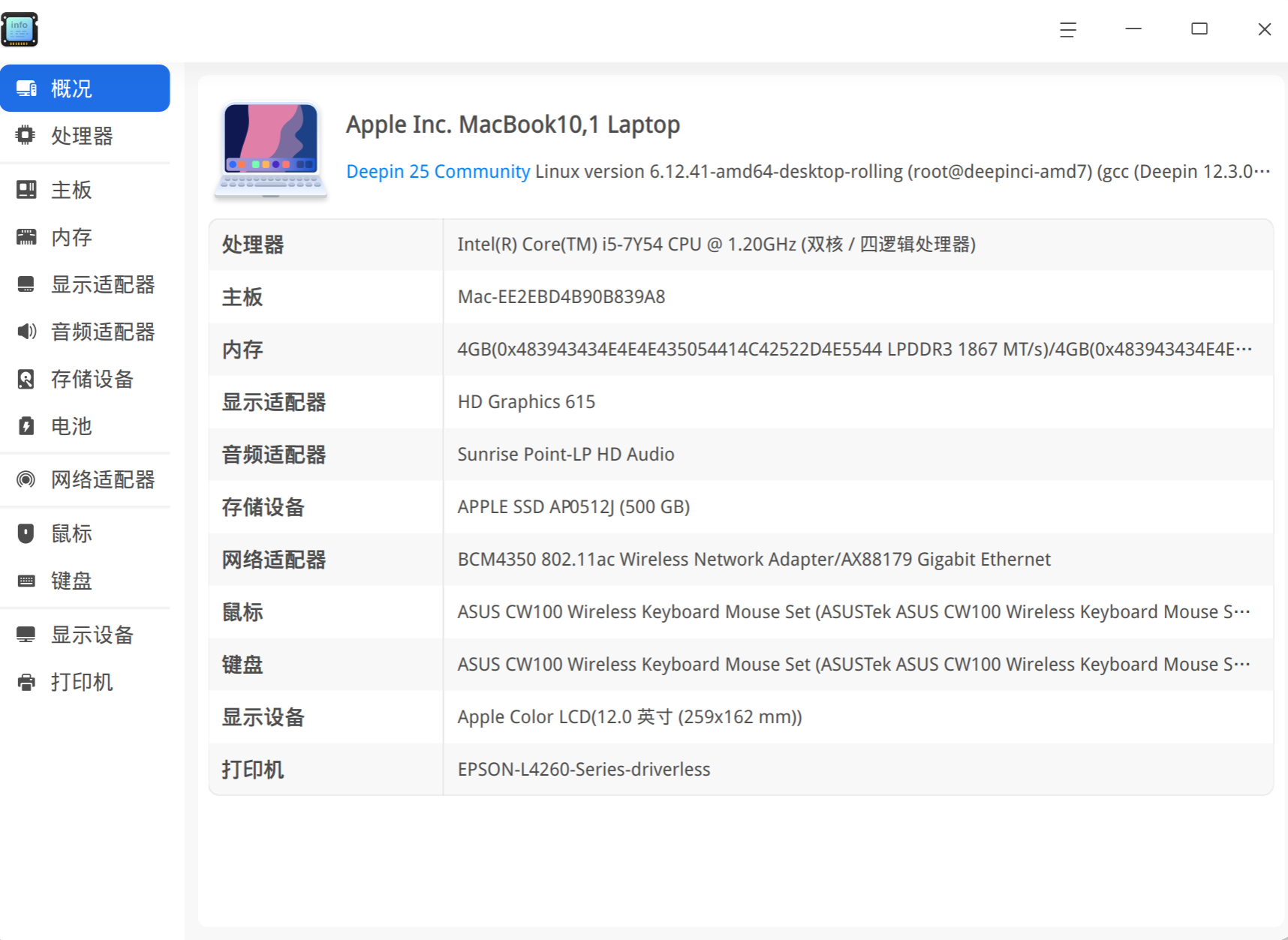The height and width of the screenshot is (940, 1288).
Task: Click the 存储设备 row label in the table
Action: [263, 507]
